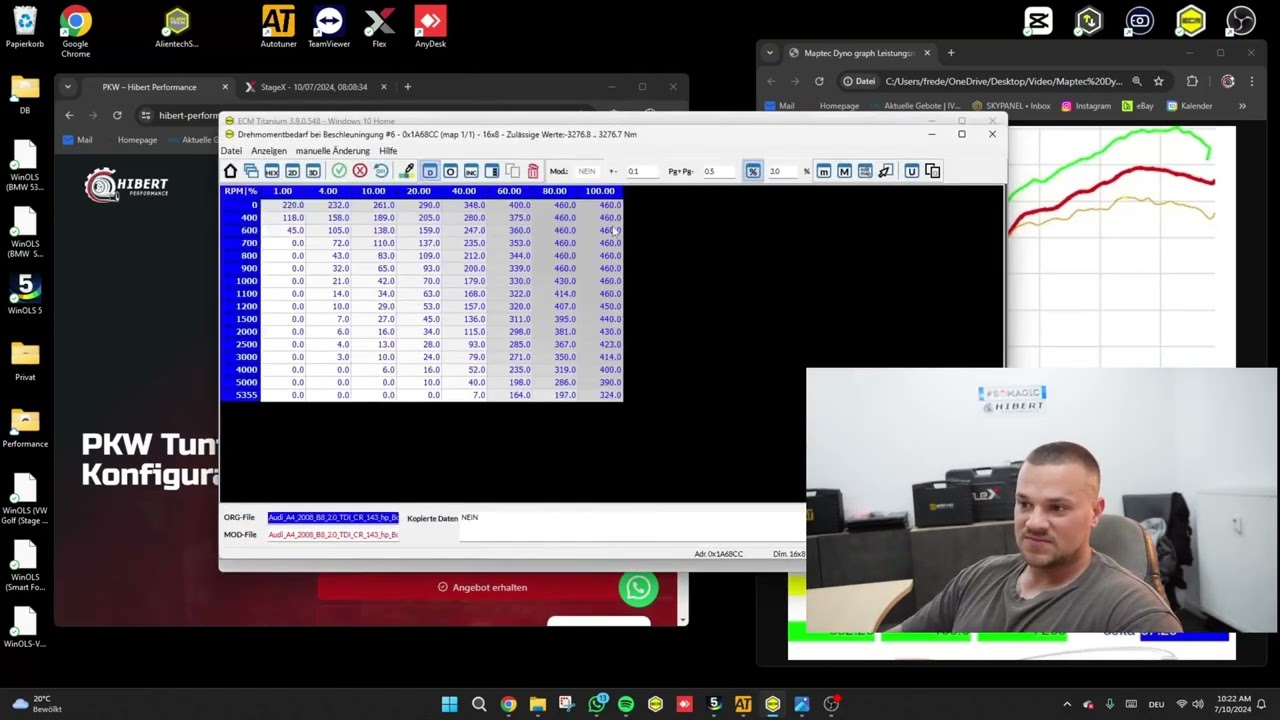Click the U toolbar icon
1280x720 pixels.
coord(911,171)
